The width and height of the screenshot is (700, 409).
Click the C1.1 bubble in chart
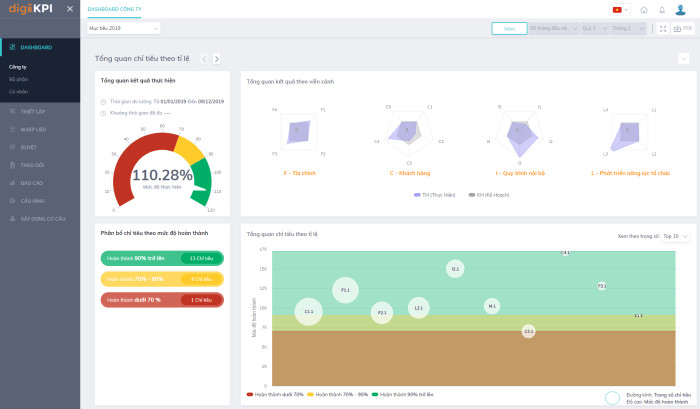tap(309, 312)
